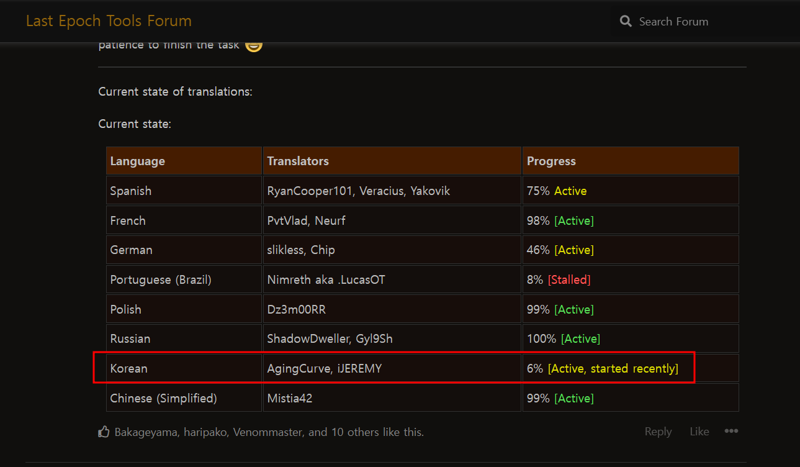Viewport: 800px width, 467px height.
Task: Open Bakageyama's profile from likes list
Action: tap(147, 432)
